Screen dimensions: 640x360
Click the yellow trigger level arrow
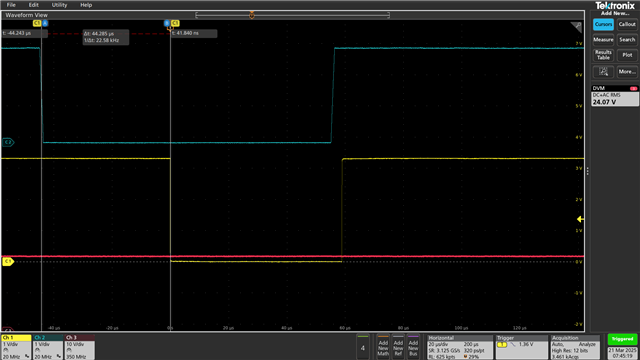580,219
